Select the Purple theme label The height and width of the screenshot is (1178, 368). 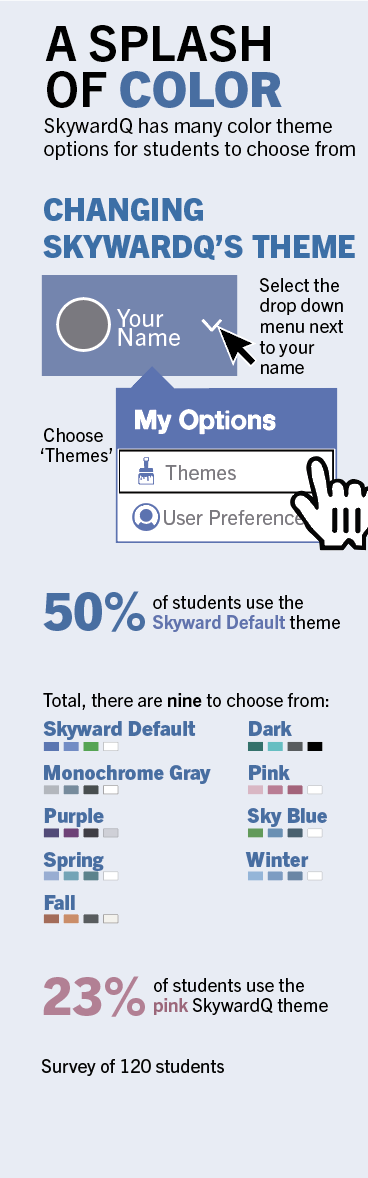tap(74, 817)
